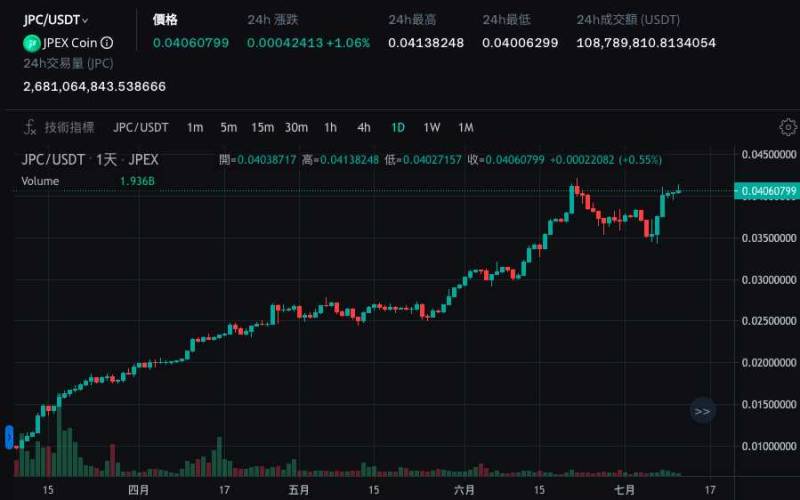Click the close change +0.00022082 (+0.55%)

coord(606,160)
